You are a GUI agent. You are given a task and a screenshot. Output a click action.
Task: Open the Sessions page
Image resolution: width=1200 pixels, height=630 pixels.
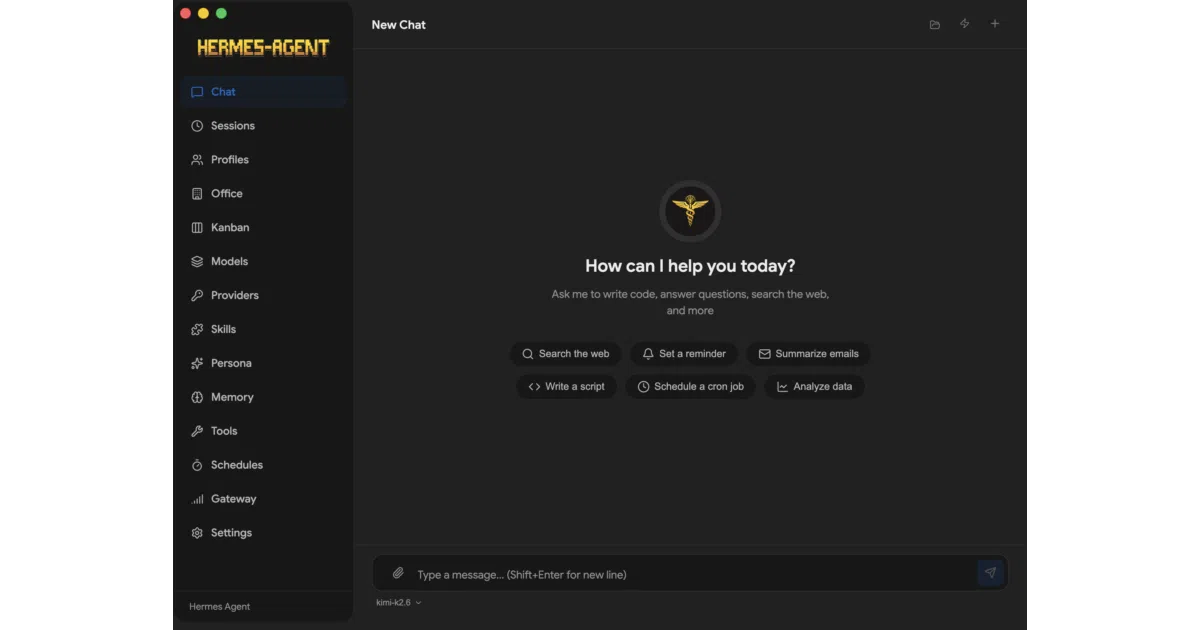[265, 126]
